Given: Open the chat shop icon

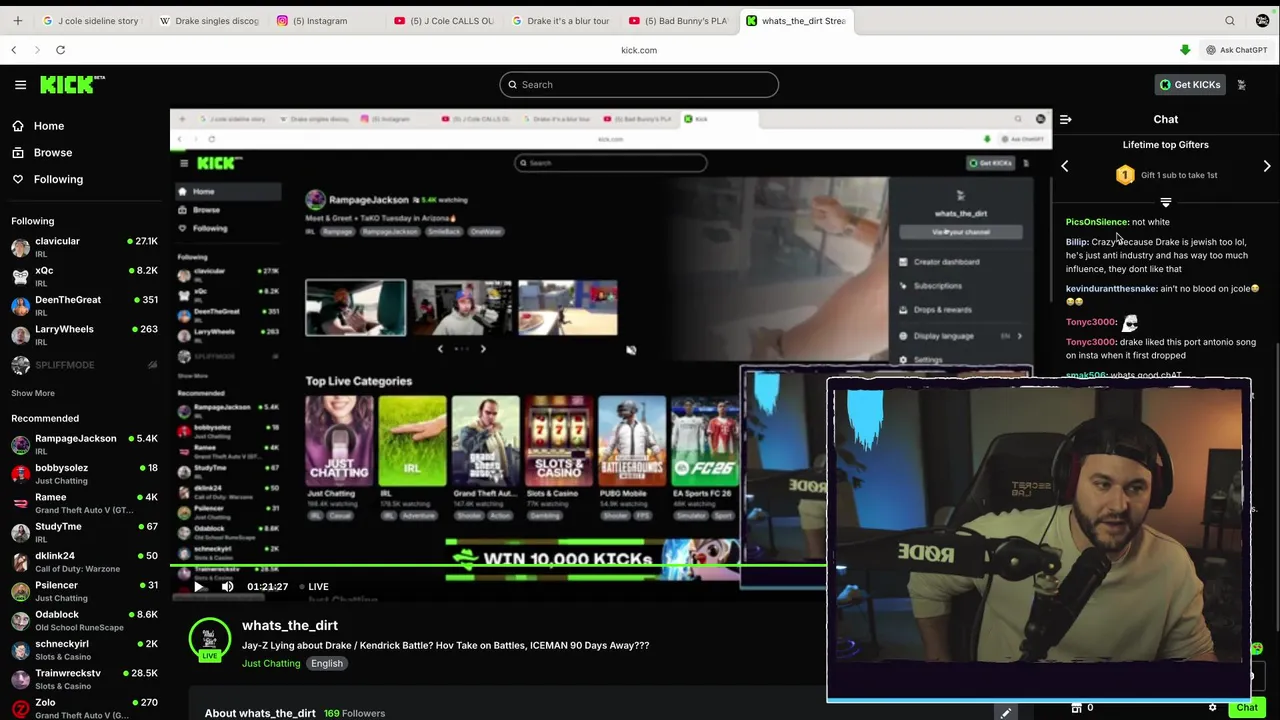Looking at the screenshot, I should [x=1076, y=708].
